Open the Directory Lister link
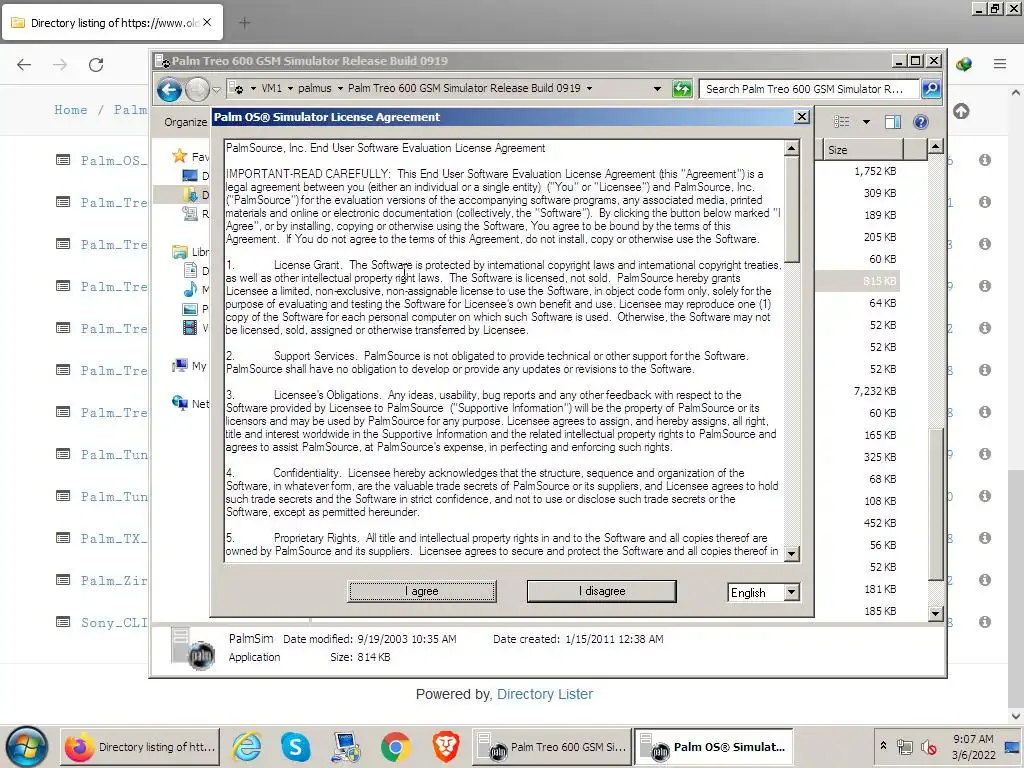1024x768 pixels. pyautogui.click(x=545, y=694)
